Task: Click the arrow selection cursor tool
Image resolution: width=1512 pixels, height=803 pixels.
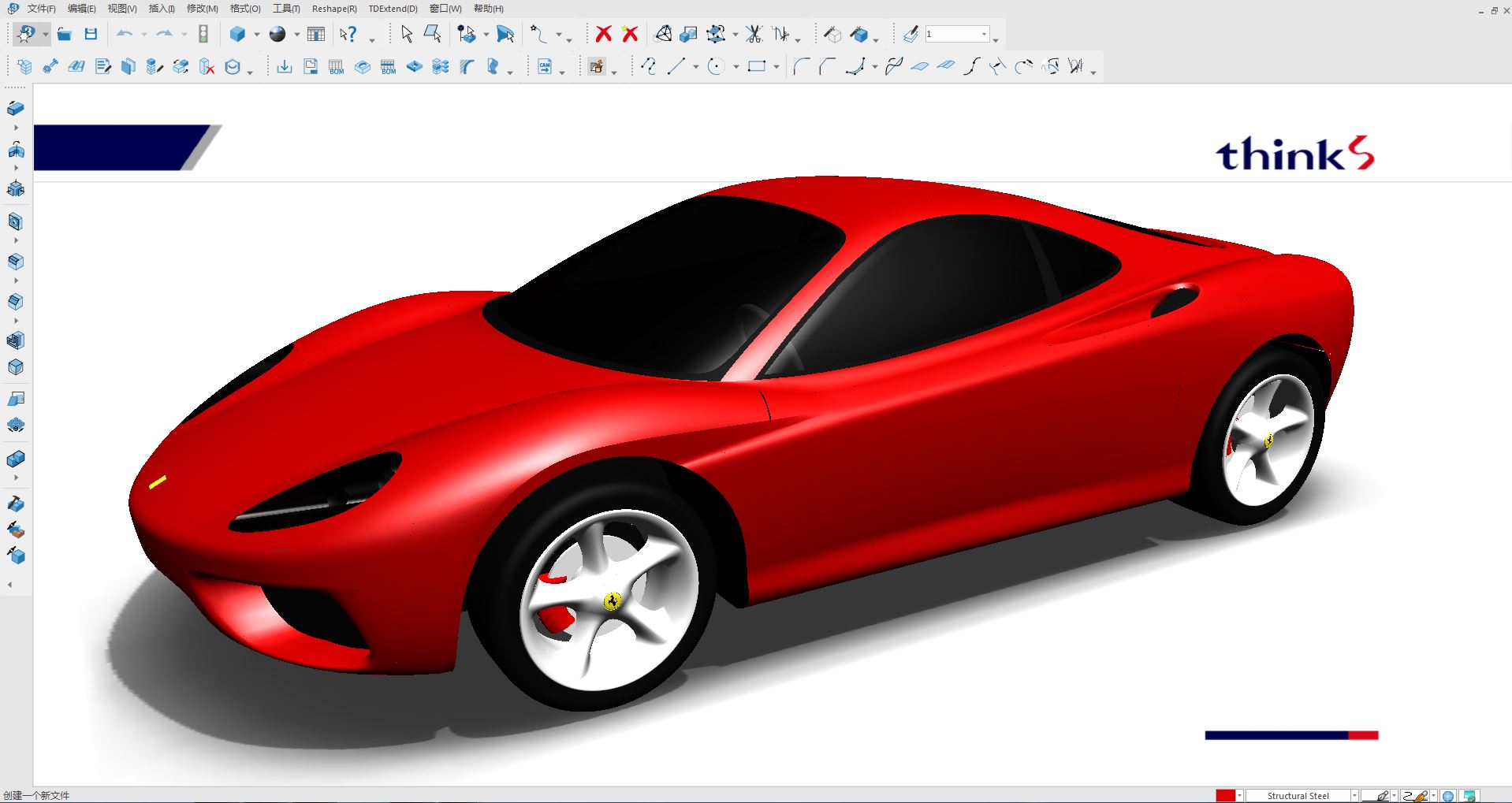Action: click(407, 34)
